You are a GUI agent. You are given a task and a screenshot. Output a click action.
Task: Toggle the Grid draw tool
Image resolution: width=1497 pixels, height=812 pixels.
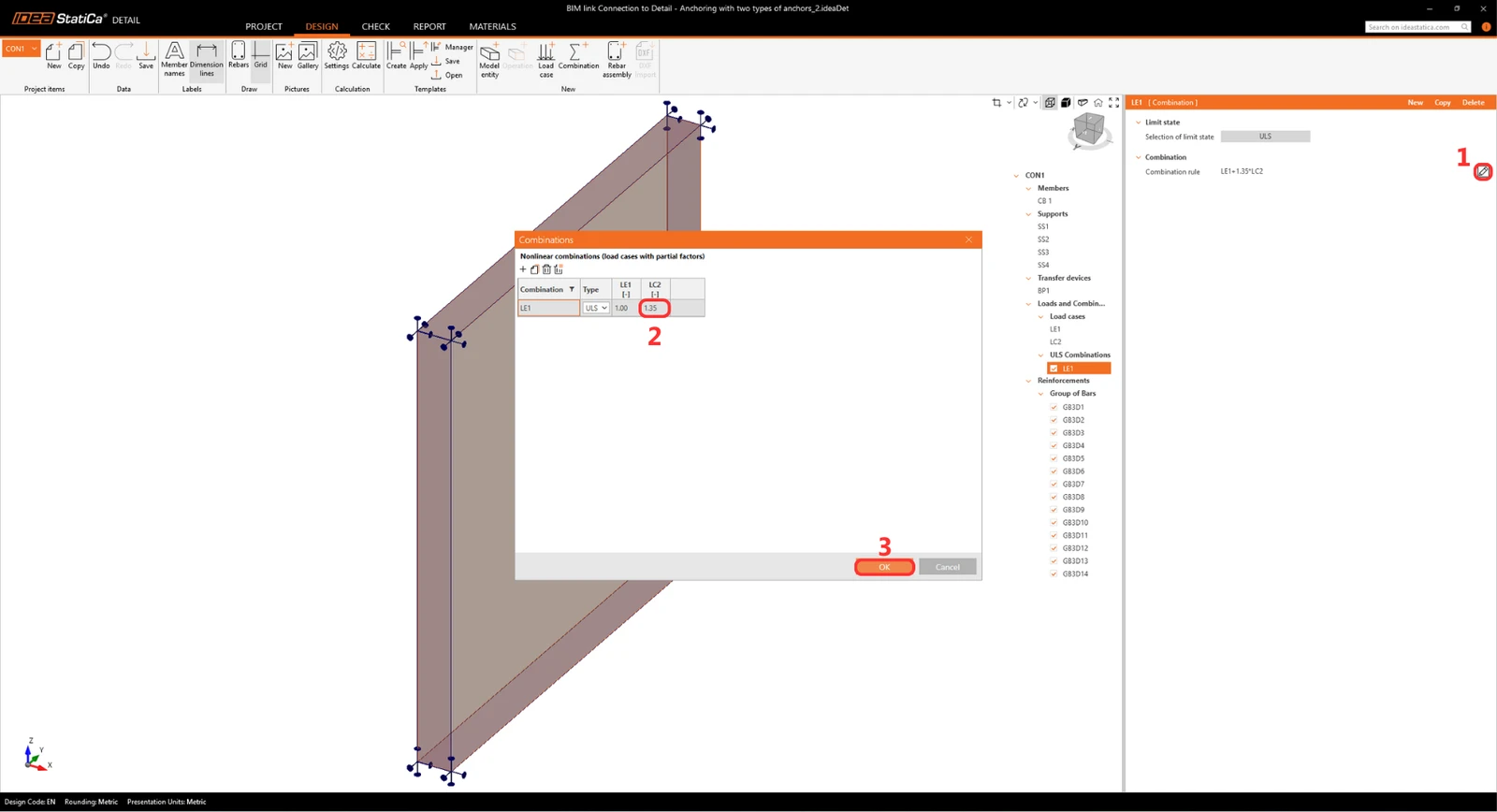(261, 55)
